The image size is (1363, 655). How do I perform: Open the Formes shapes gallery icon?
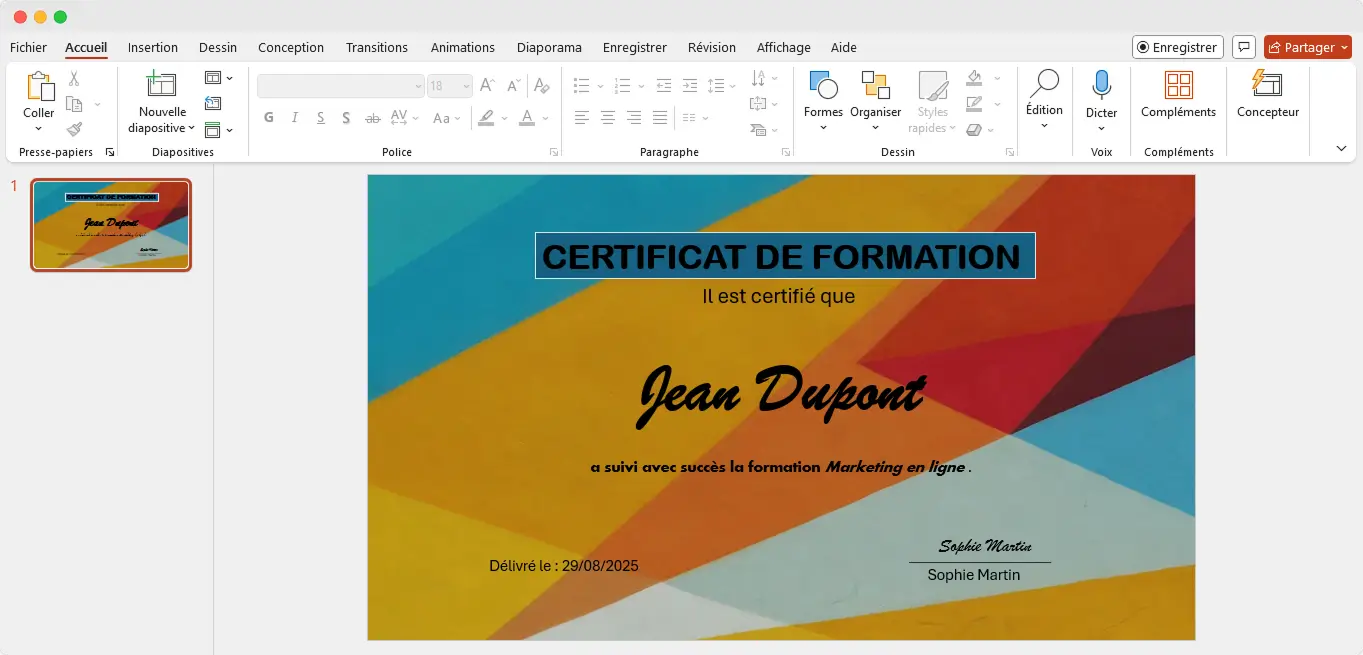point(823,85)
